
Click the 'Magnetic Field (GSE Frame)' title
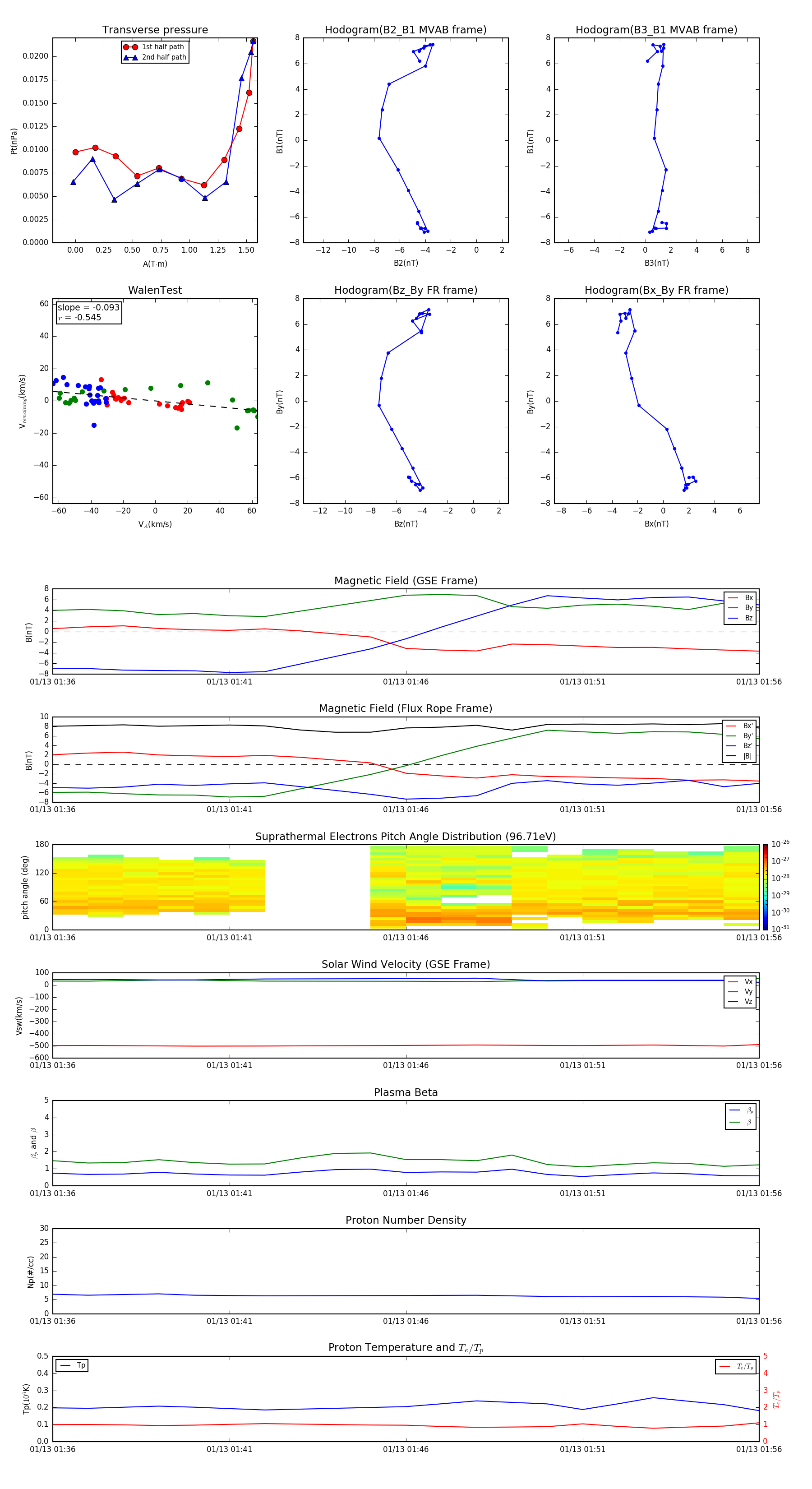pyautogui.click(x=406, y=581)
